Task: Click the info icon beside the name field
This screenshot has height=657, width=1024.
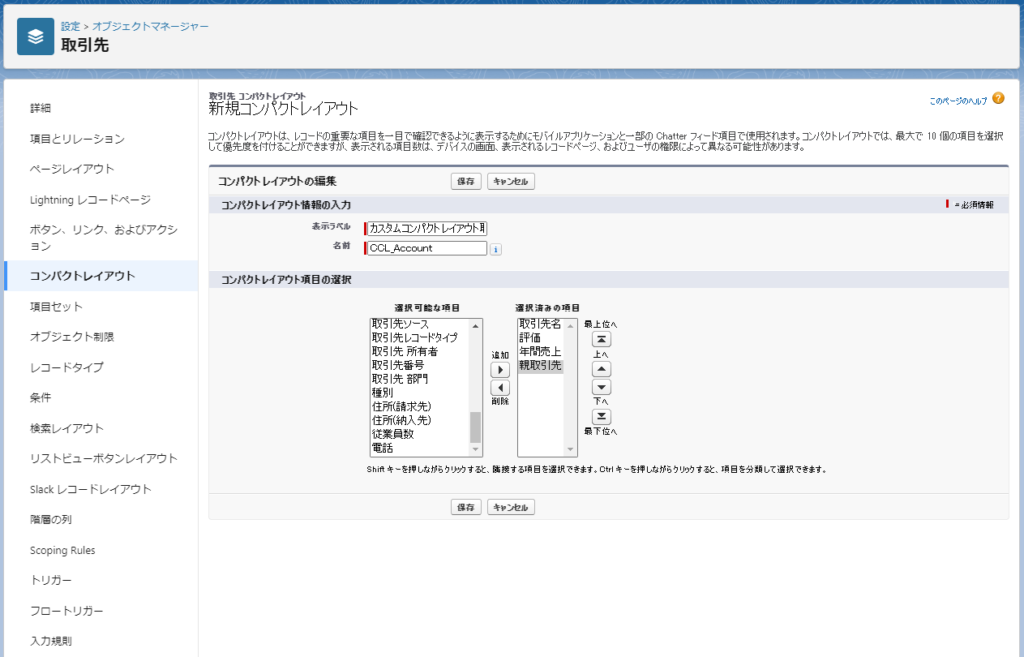Action: click(x=496, y=249)
